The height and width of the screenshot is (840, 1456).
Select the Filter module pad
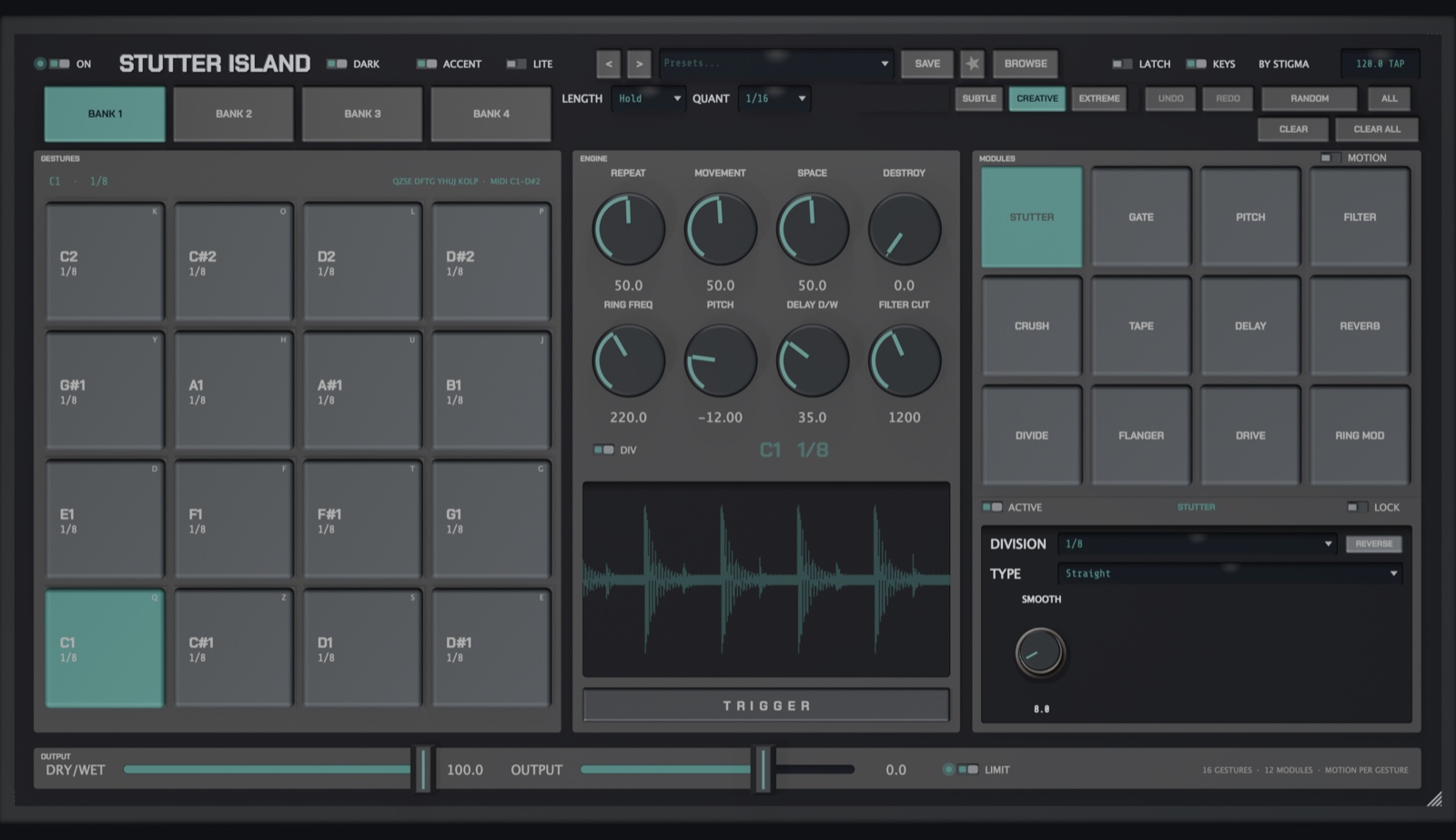pos(1360,217)
